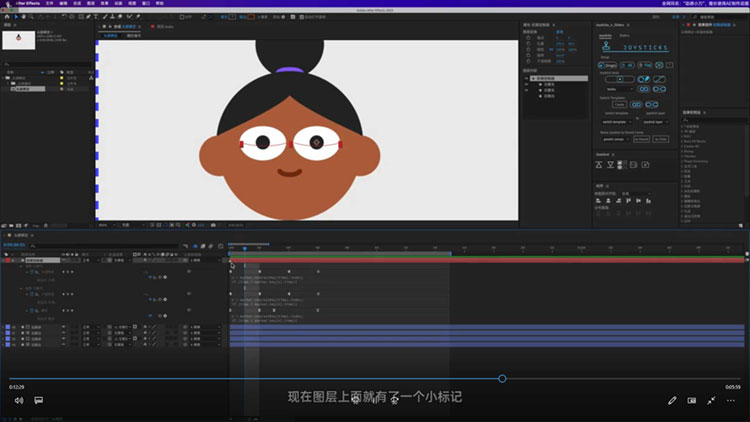Open the second menu bar item (文件)
750x422 pixels.
point(50,4)
